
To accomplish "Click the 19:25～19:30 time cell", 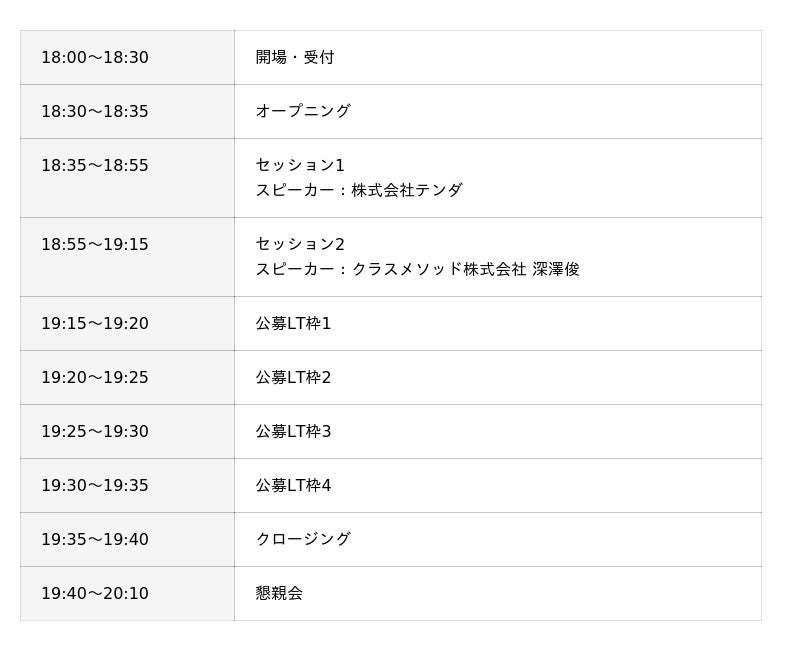I will tap(95, 432).
